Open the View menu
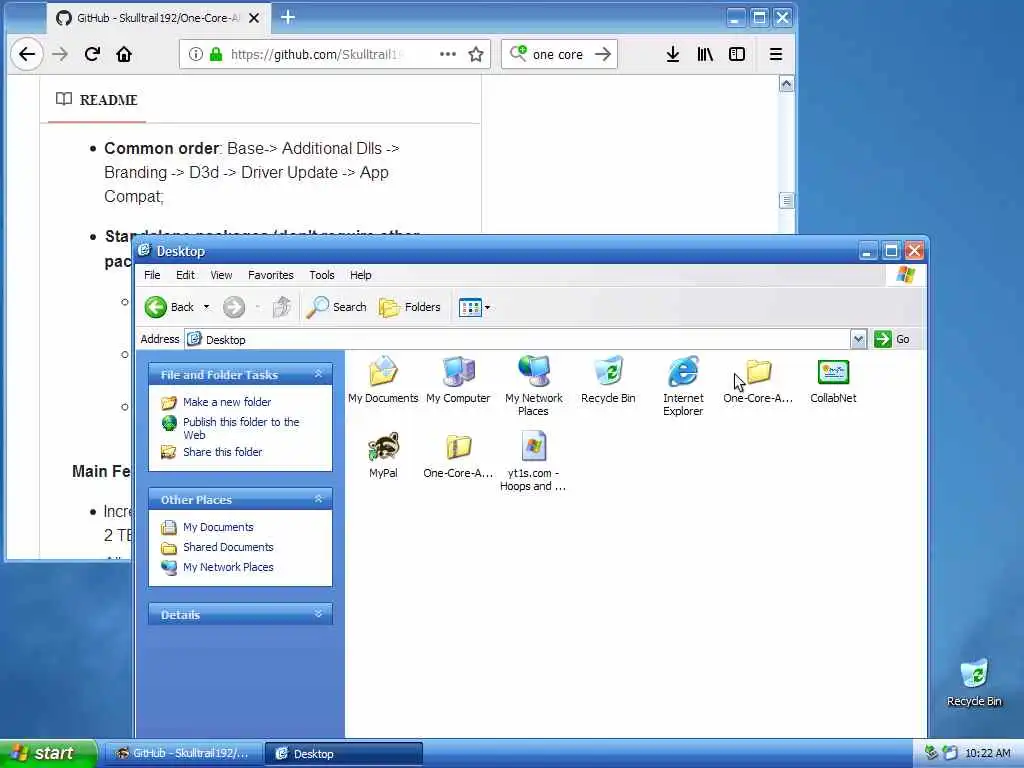This screenshot has height=768, width=1024. point(221,275)
